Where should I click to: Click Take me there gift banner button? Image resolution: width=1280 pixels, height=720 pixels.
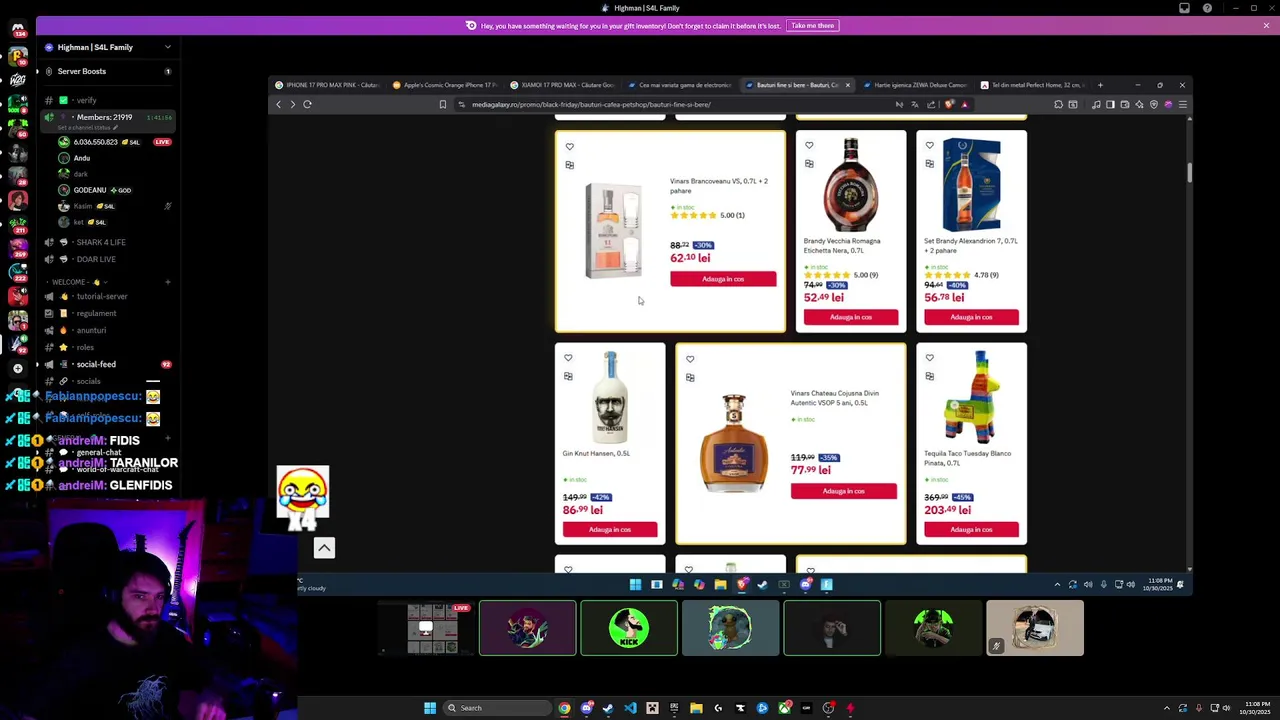pos(812,26)
